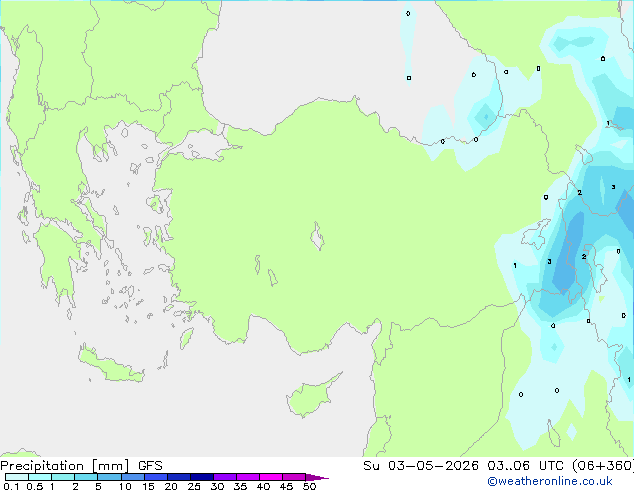Click the 'Precipitation [mm]' title text
This screenshot has height=490, width=634.
pos(65,466)
